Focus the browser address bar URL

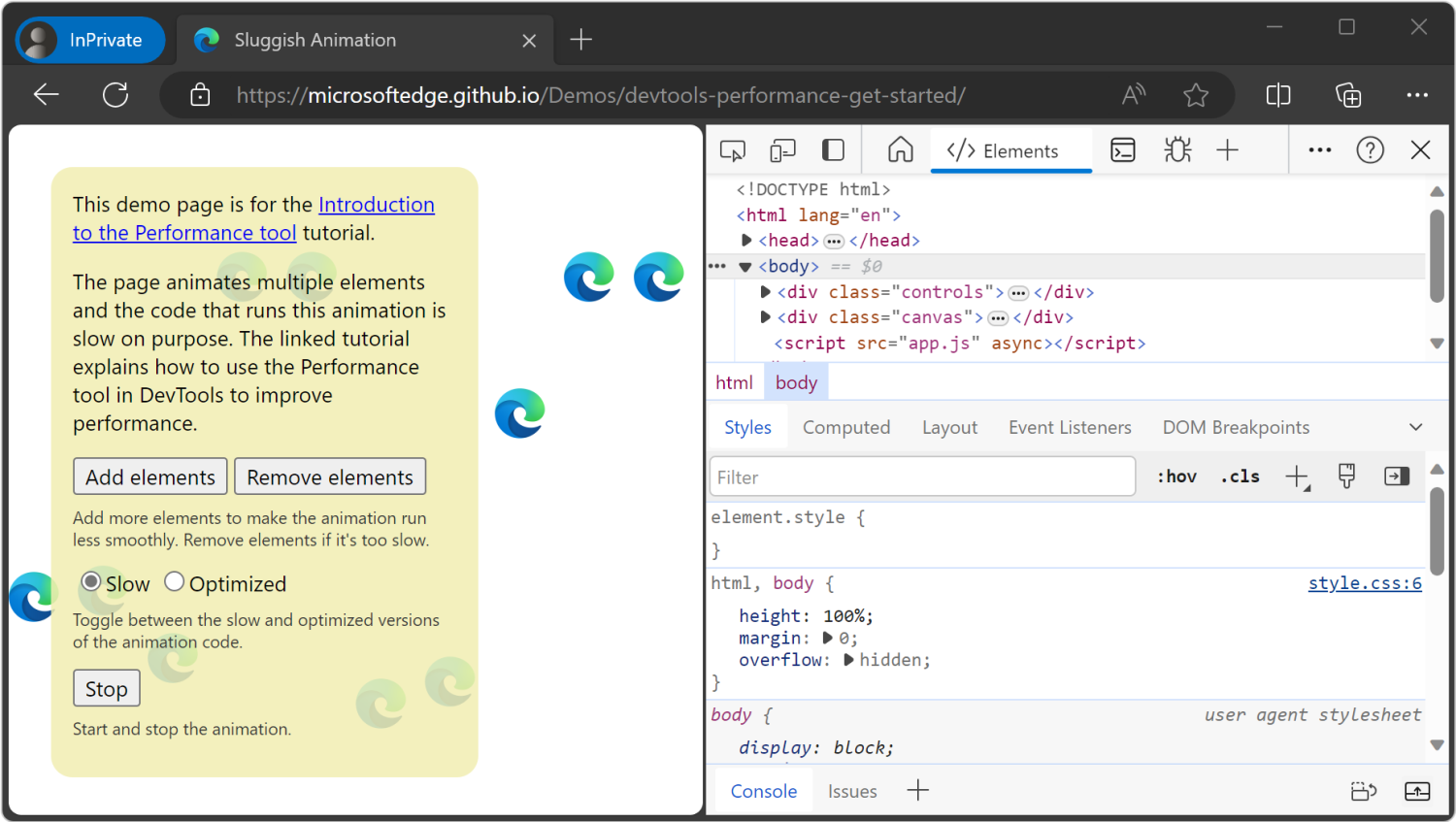point(601,95)
